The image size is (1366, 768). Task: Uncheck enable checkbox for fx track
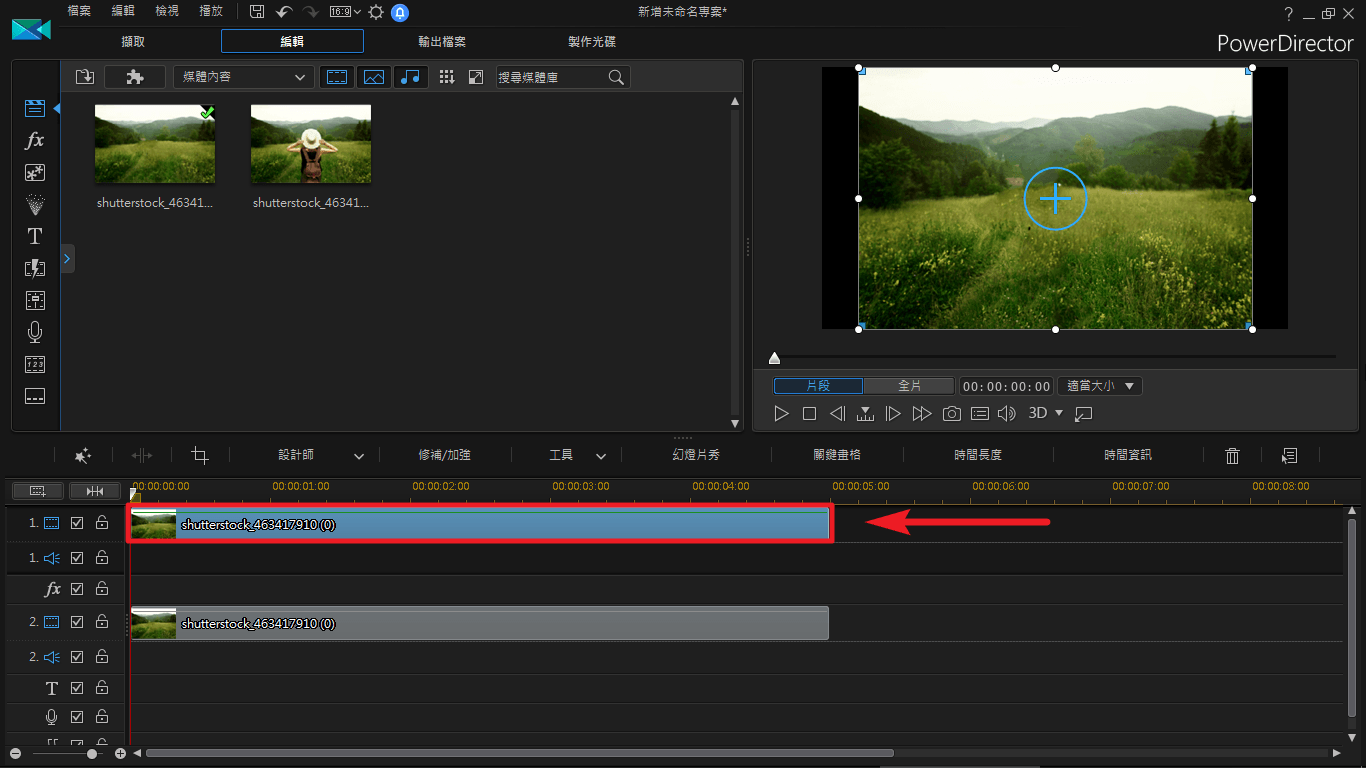[77, 588]
